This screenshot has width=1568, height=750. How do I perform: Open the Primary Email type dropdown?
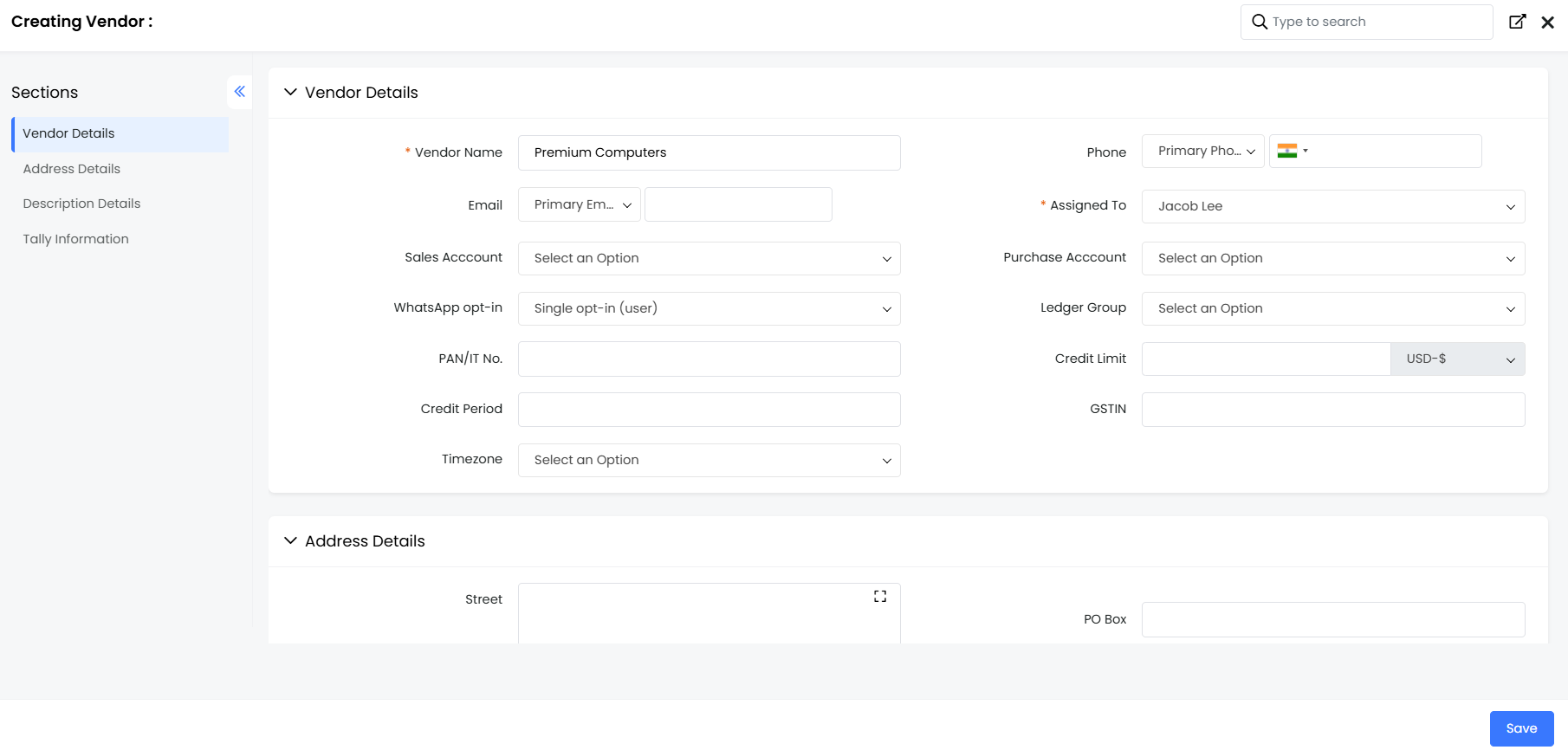[x=579, y=205]
